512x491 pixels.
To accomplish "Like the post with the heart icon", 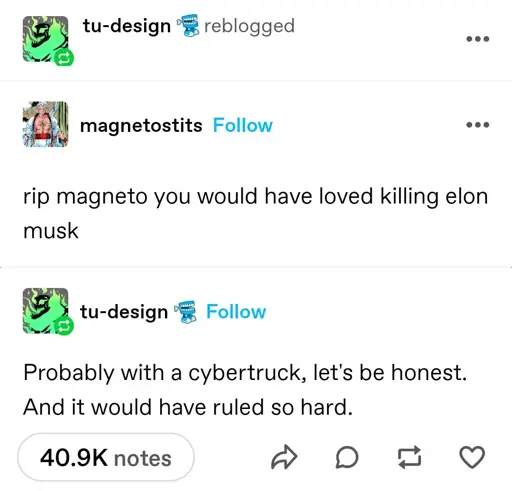I will (x=472, y=457).
